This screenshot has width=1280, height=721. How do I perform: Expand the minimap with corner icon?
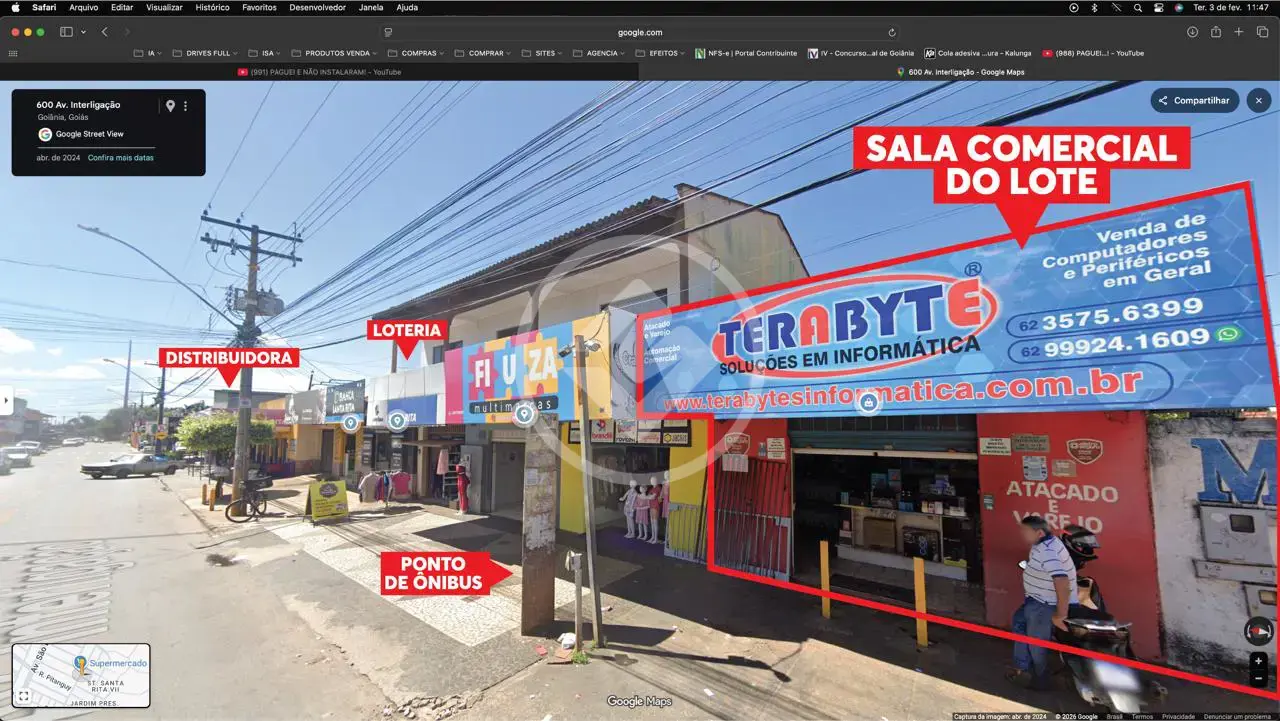[22, 697]
